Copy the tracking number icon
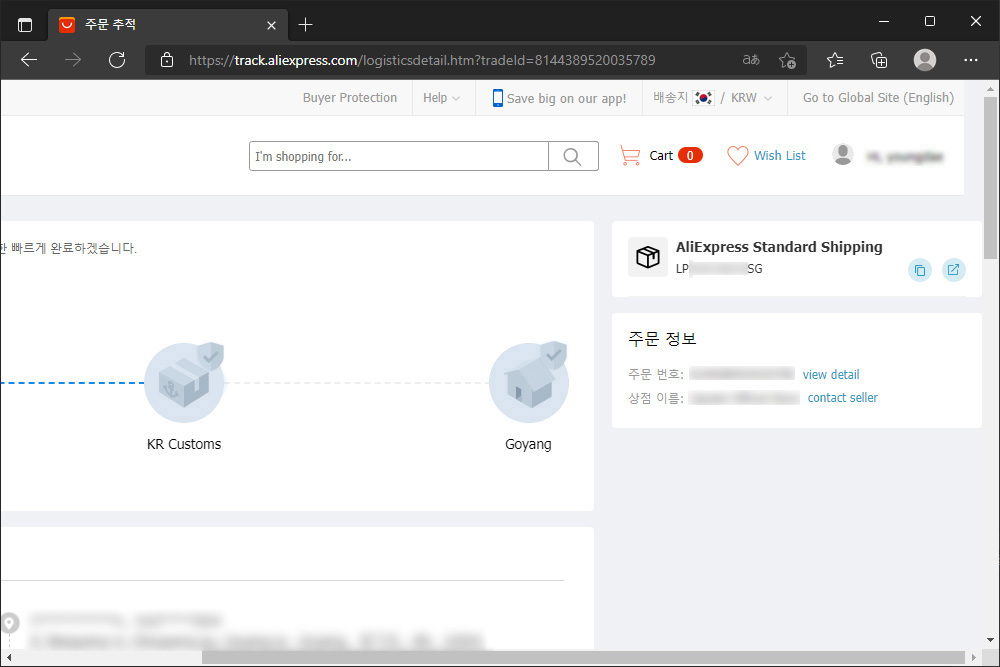The height and width of the screenshot is (667, 1000). (920, 270)
